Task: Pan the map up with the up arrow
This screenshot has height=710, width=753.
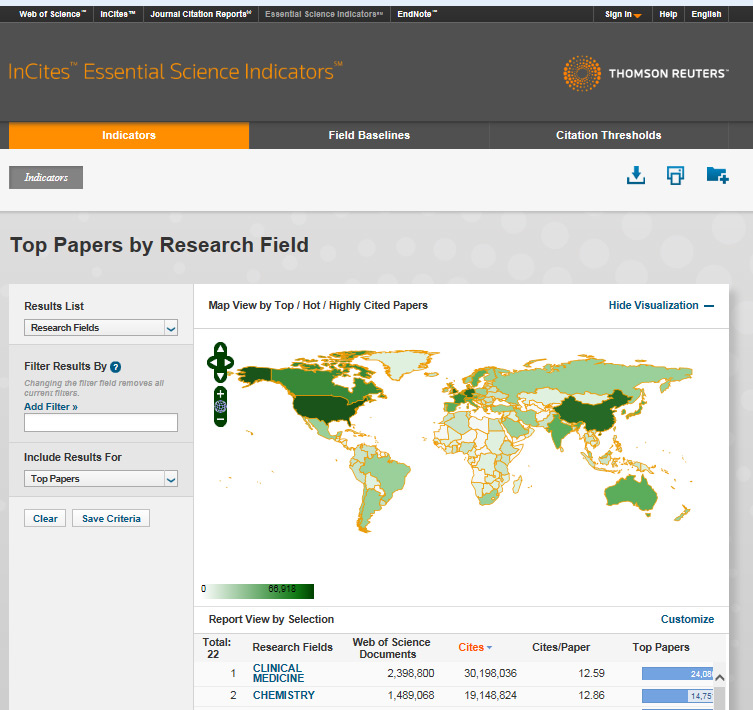Action: pos(220,348)
